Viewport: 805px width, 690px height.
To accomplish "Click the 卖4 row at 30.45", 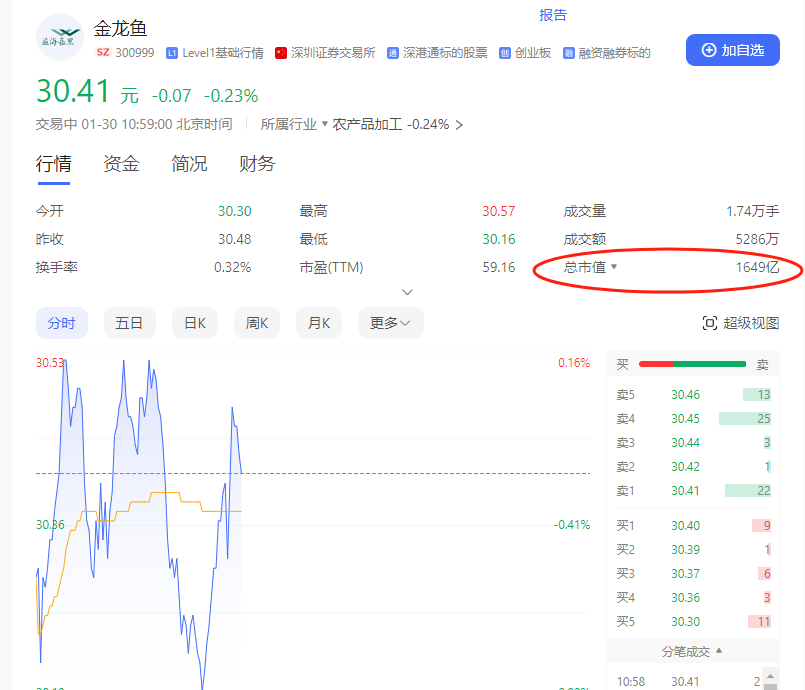I will pos(693,419).
